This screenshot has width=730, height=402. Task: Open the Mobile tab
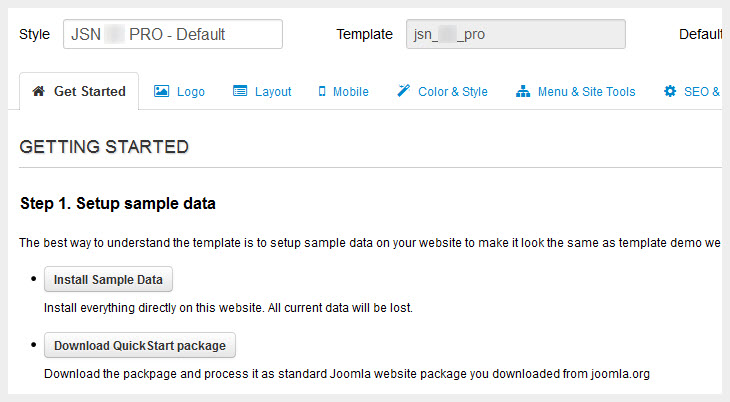point(350,92)
